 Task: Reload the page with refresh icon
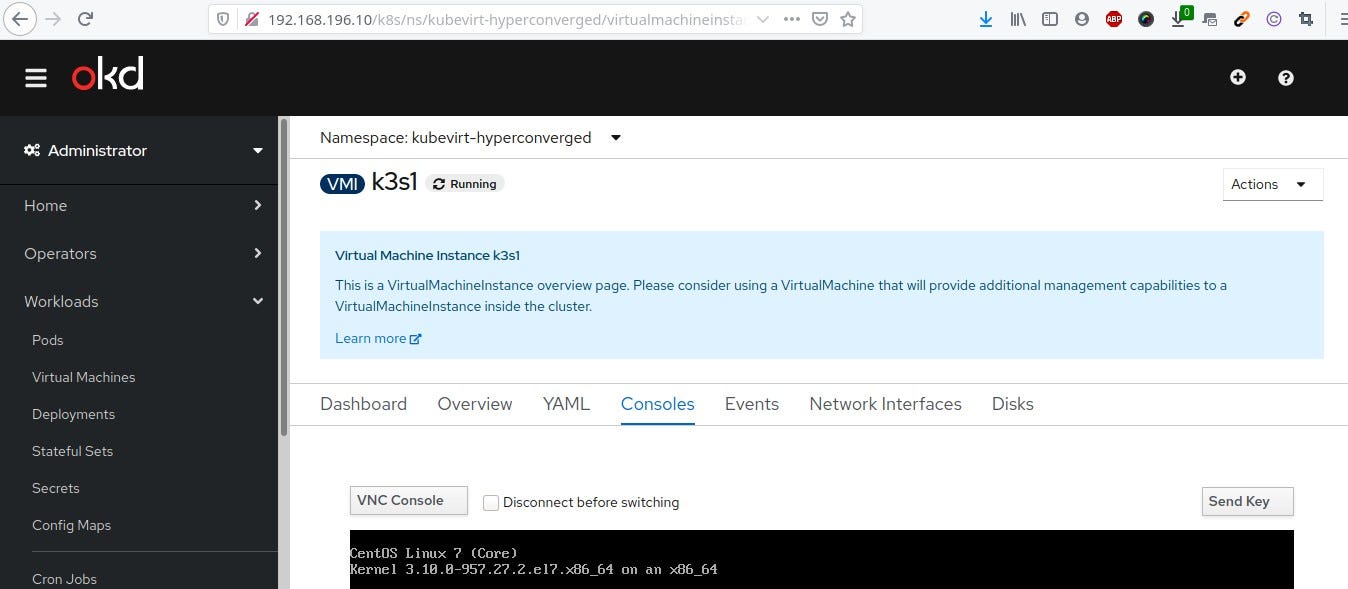(86, 19)
